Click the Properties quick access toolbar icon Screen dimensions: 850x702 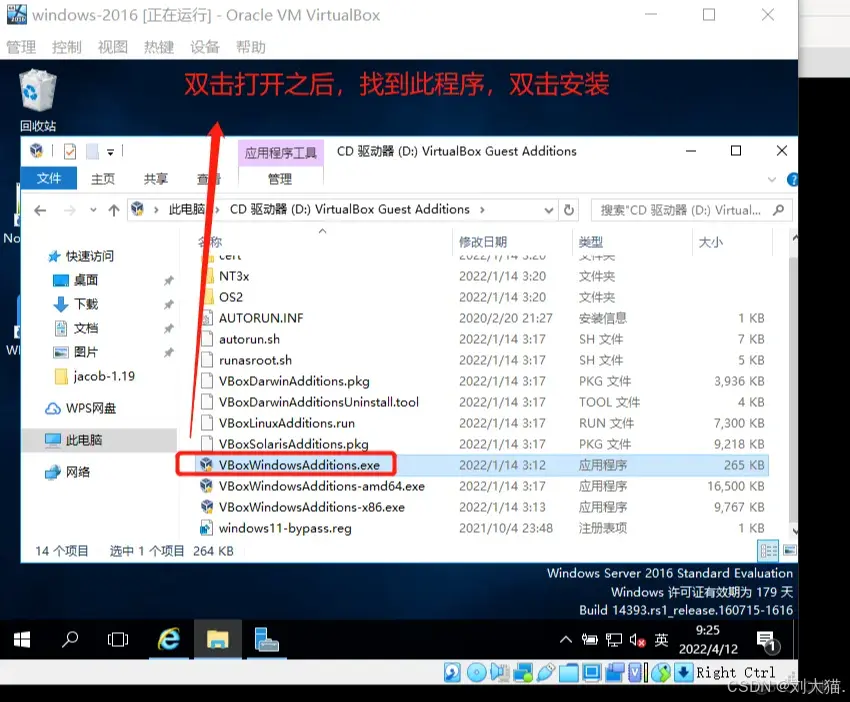[x=70, y=151]
